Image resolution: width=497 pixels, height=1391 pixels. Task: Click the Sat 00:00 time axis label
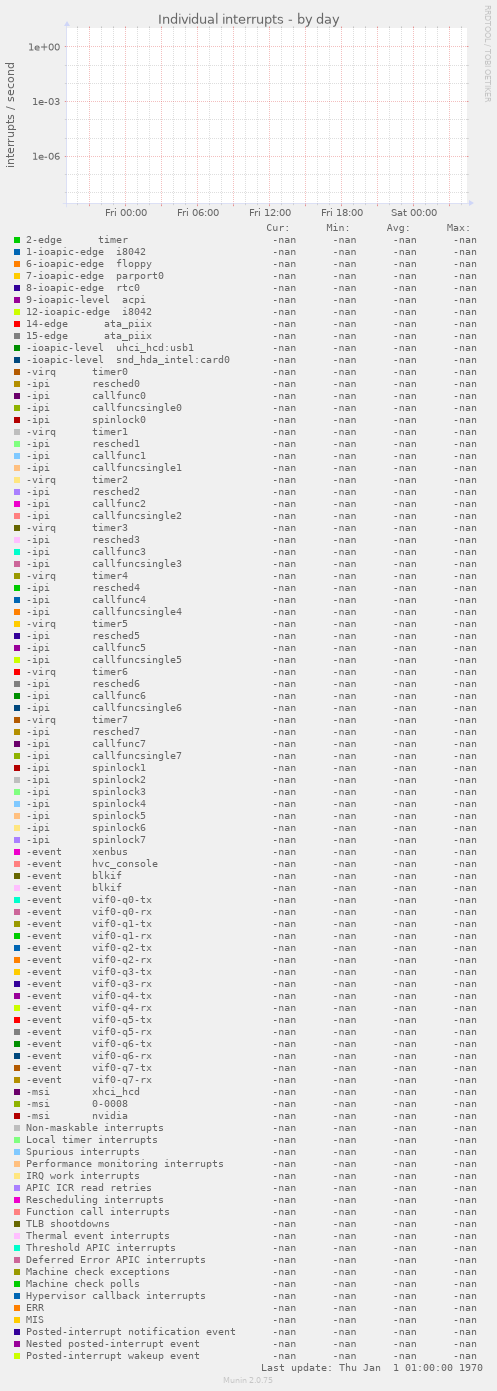pos(414,213)
